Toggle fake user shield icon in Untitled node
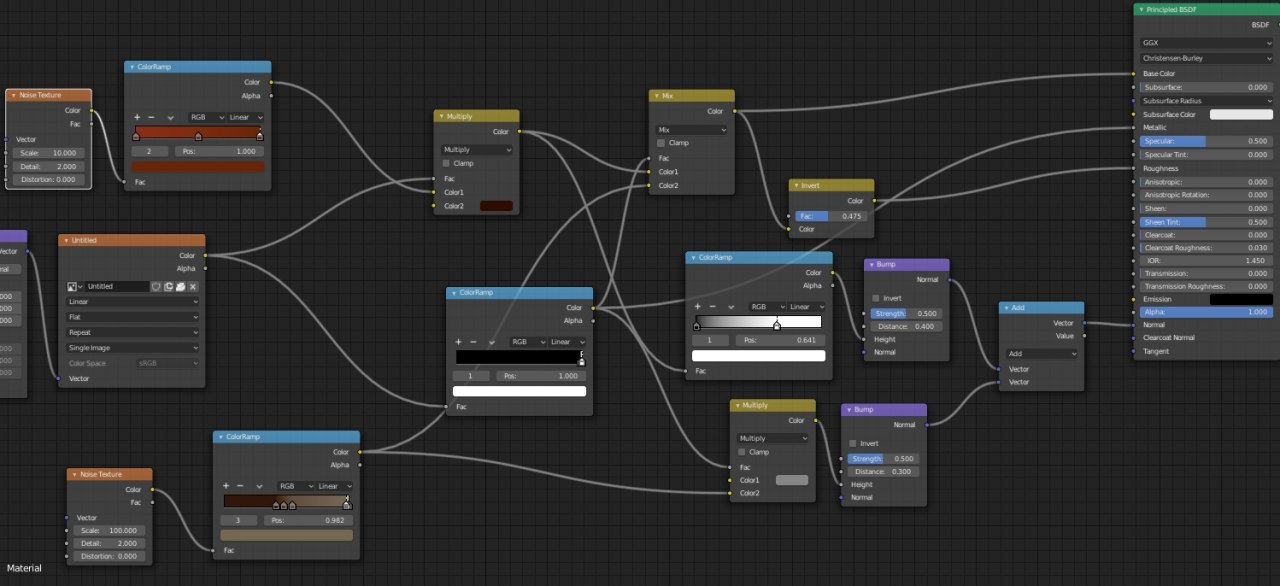 (156, 286)
